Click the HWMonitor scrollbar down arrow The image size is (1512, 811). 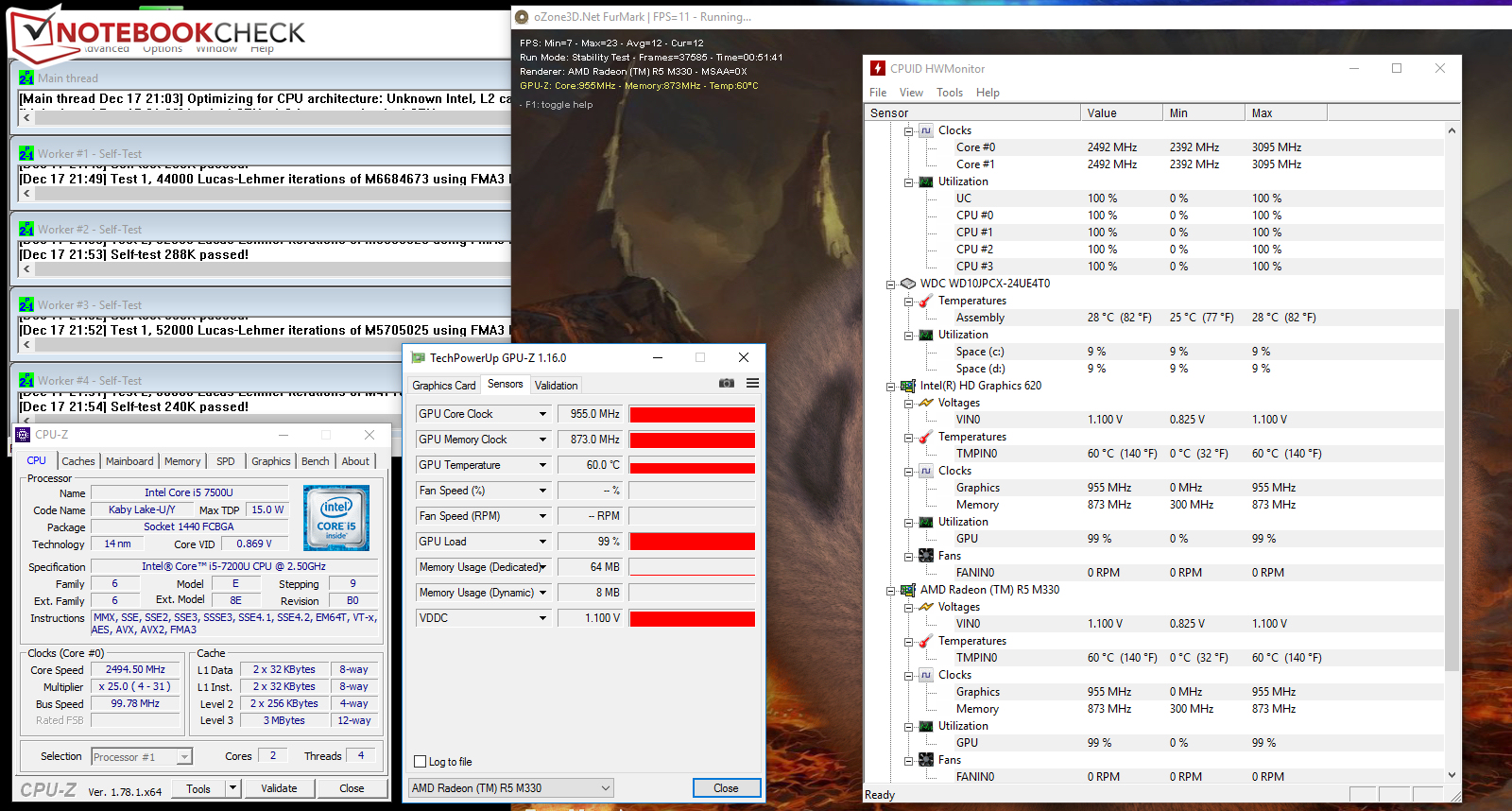click(x=1452, y=775)
